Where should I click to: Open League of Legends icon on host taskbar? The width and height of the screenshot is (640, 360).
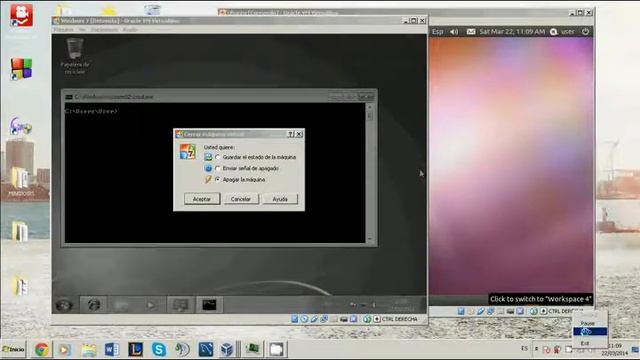tap(135, 349)
